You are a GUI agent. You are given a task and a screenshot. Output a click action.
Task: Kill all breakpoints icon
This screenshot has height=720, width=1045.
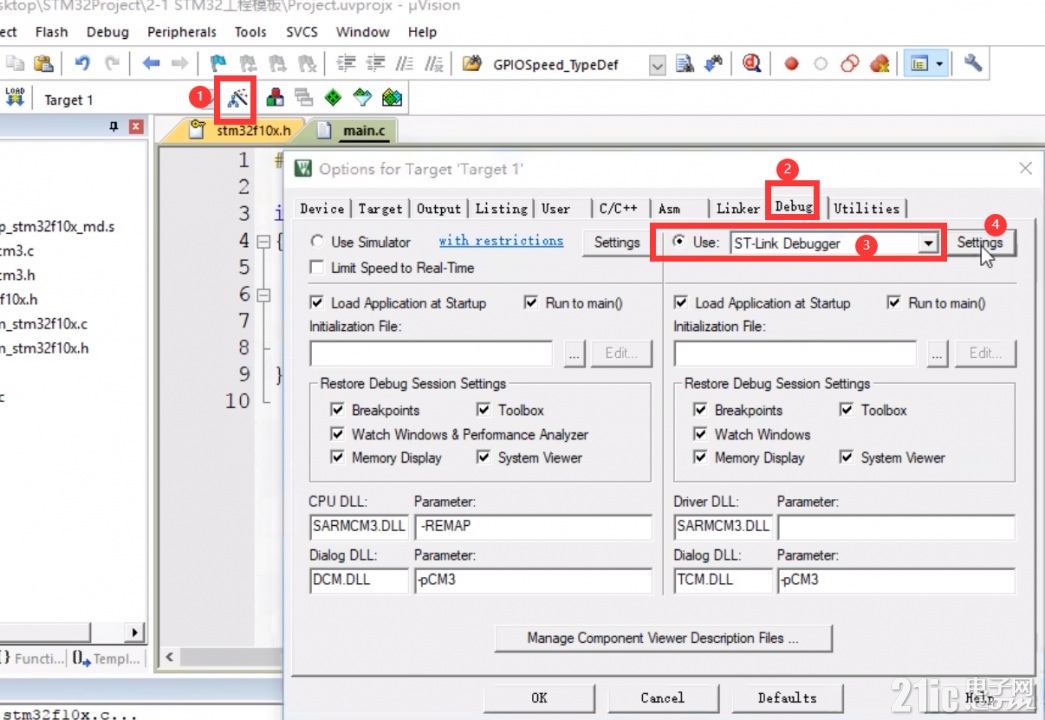[x=880, y=64]
